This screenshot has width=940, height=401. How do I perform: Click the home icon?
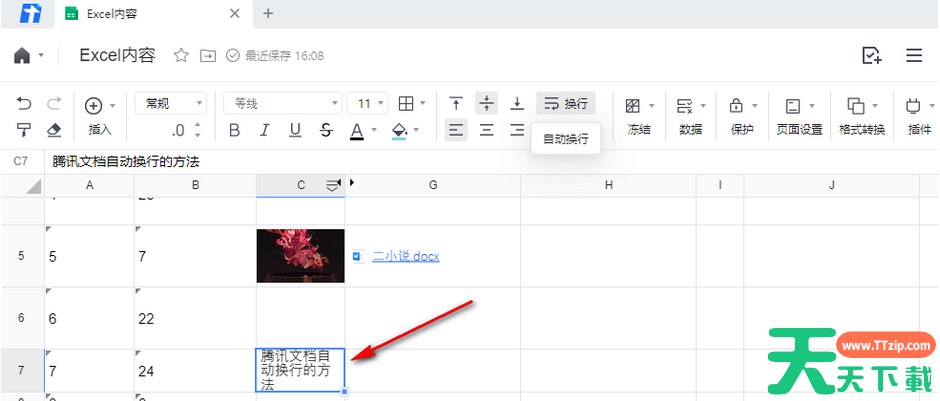tap(22, 56)
